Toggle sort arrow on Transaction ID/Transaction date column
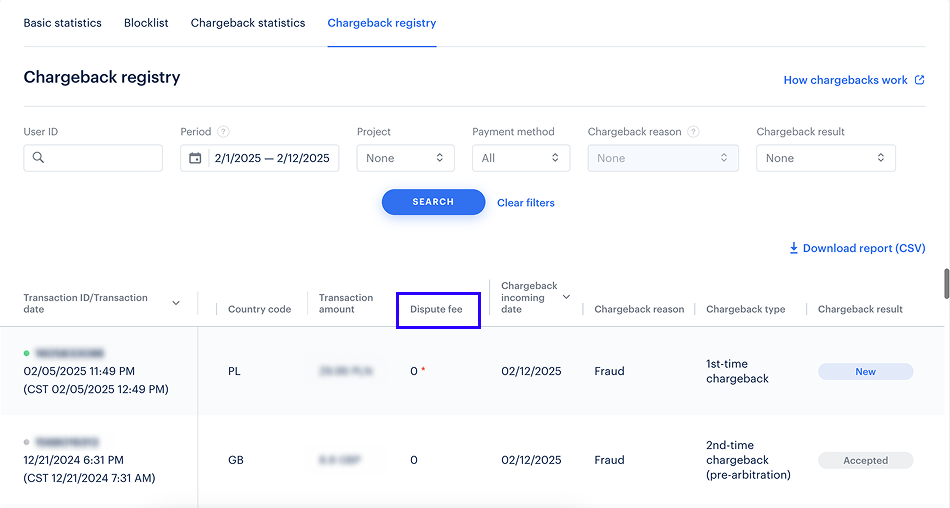This screenshot has width=950, height=508. [x=176, y=303]
